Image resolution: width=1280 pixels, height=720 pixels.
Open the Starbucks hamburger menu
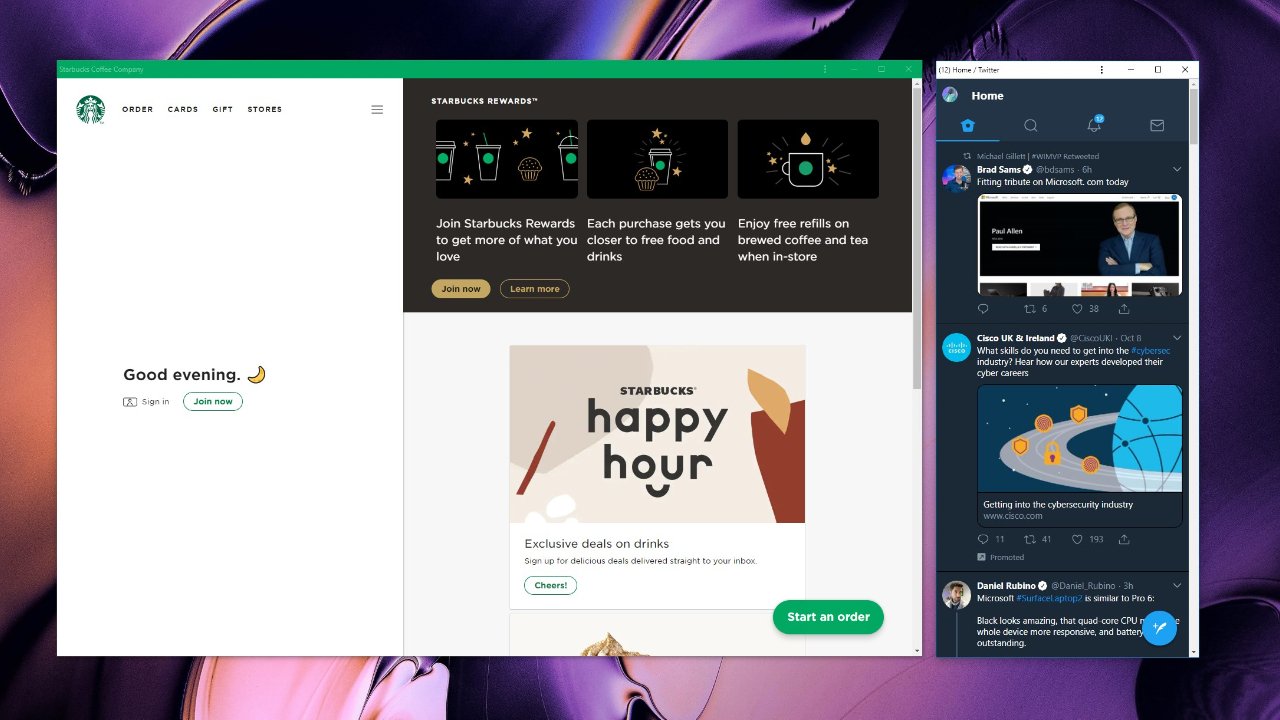coord(377,109)
